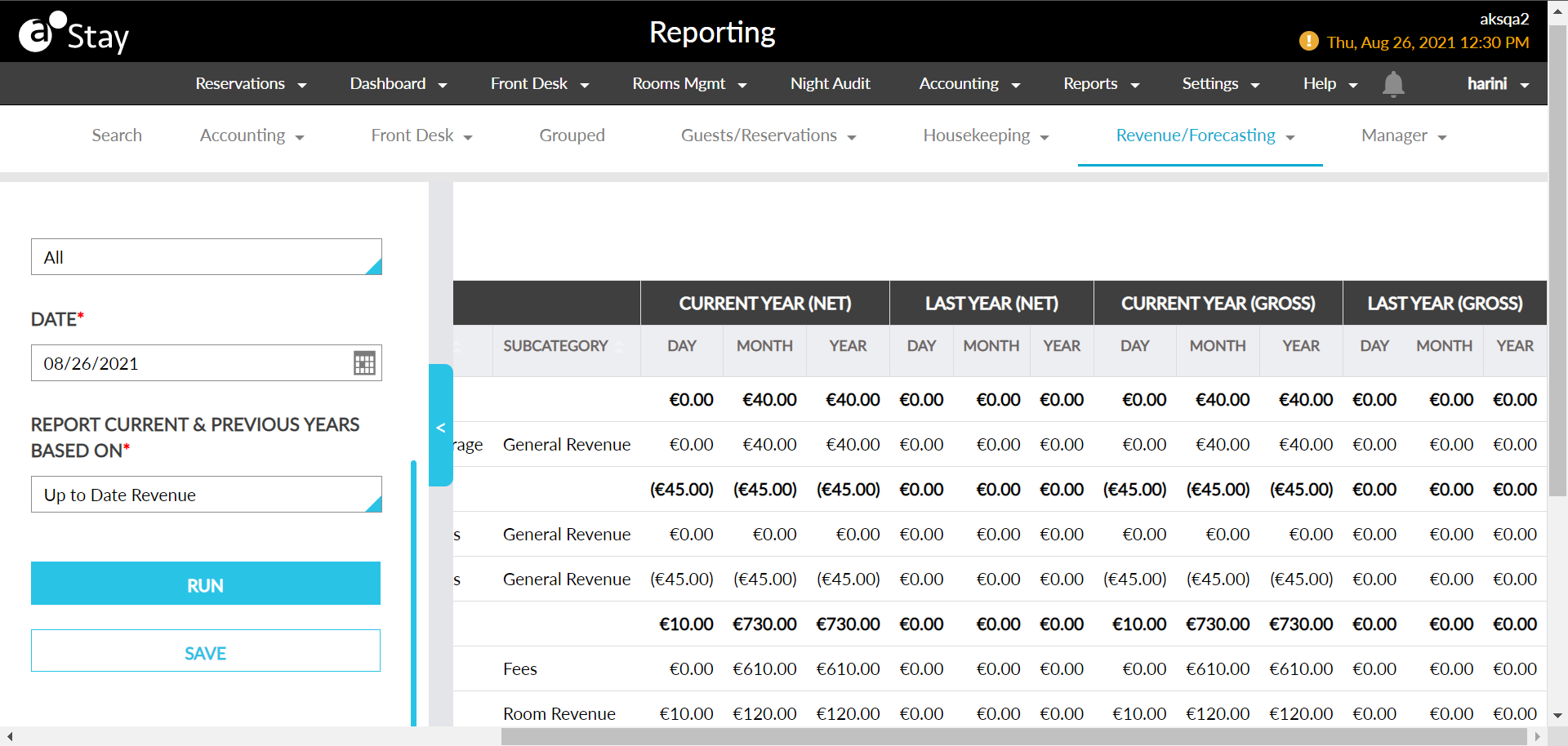
Task: Click the LAST YEAR (NET) header
Action: (991, 304)
